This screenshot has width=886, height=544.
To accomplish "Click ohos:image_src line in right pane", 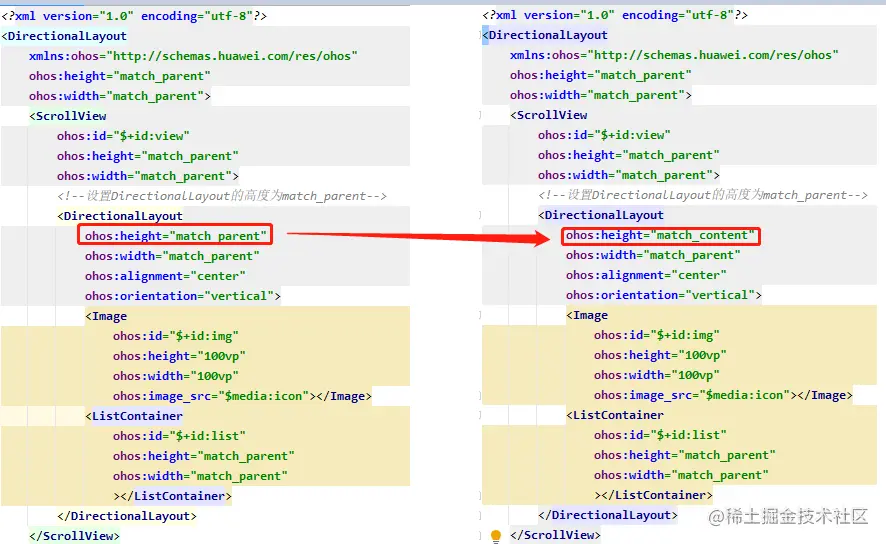I will (723, 395).
